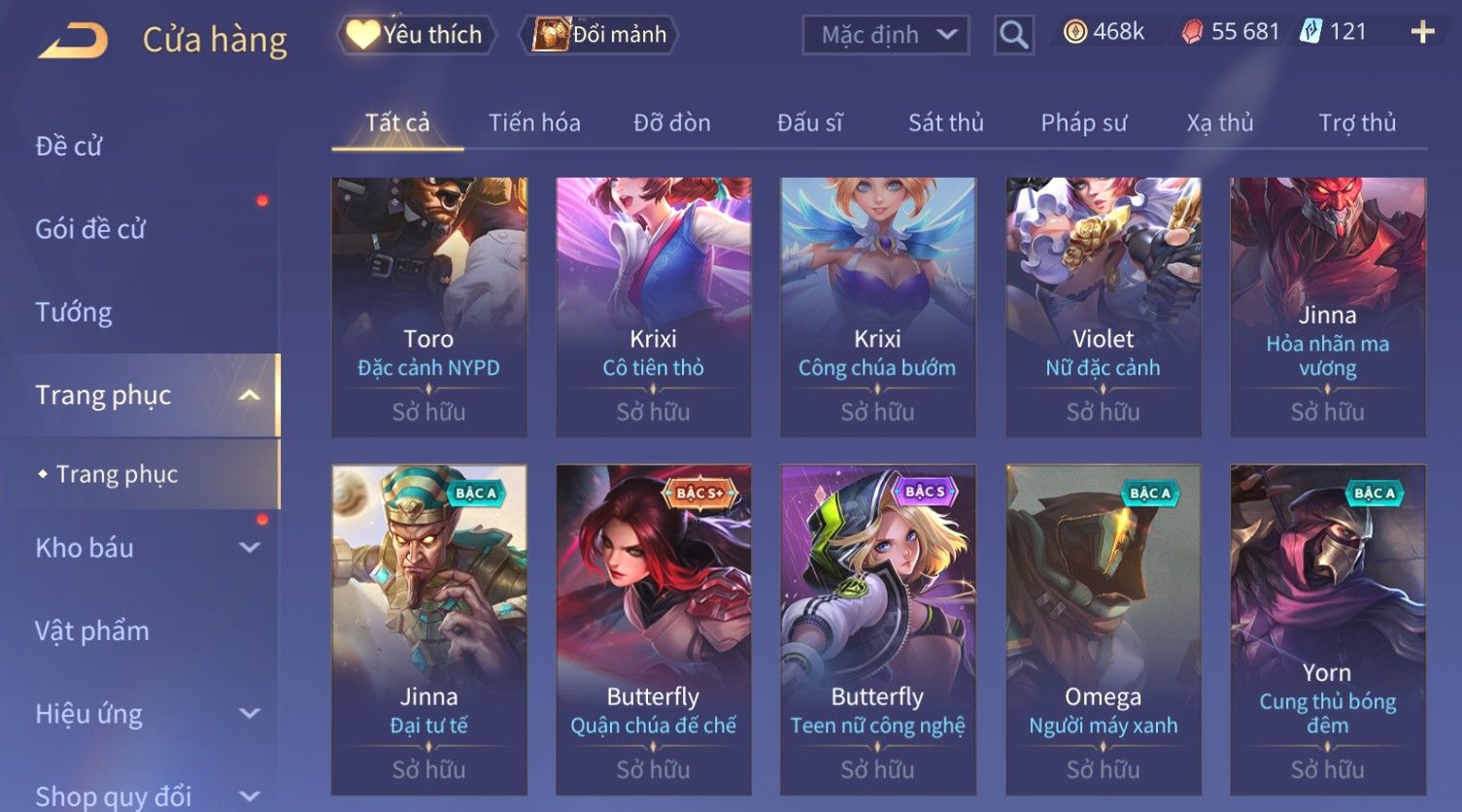The width and height of the screenshot is (1462, 812).
Task: Tap the plus icon to add currency
Action: 1422,32
